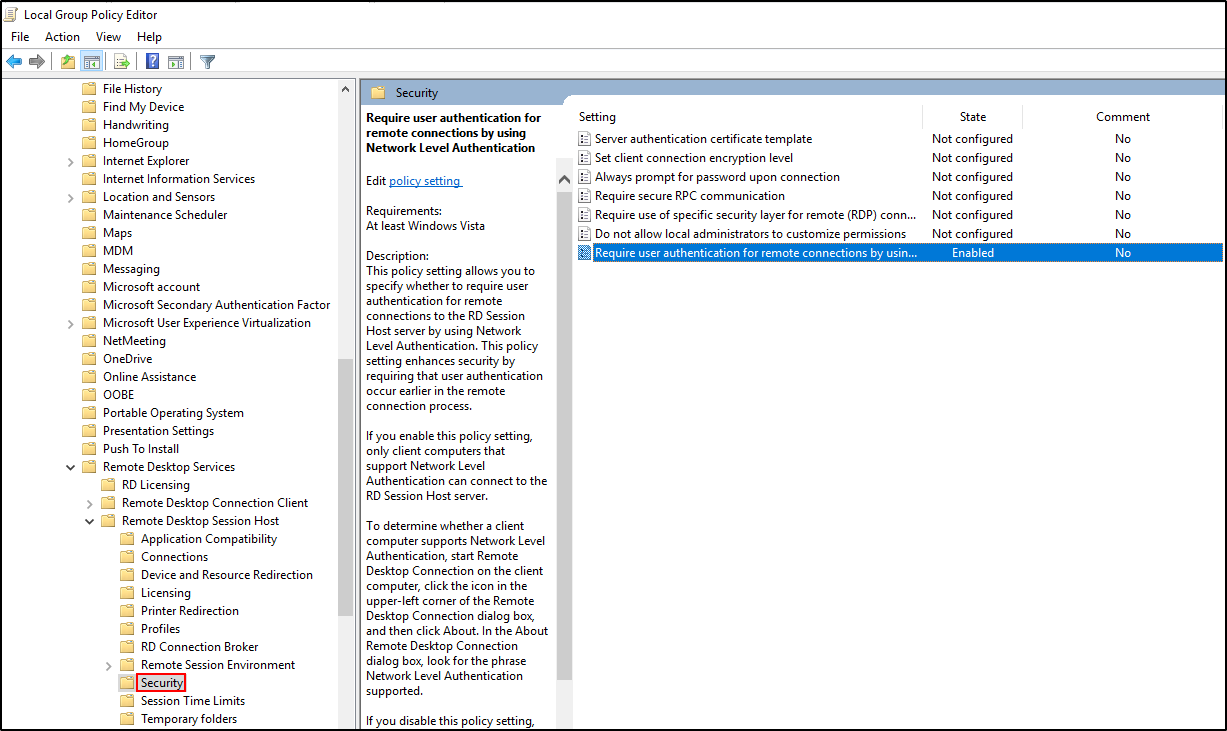Click the OneDrive folder icon

tap(89, 359)
